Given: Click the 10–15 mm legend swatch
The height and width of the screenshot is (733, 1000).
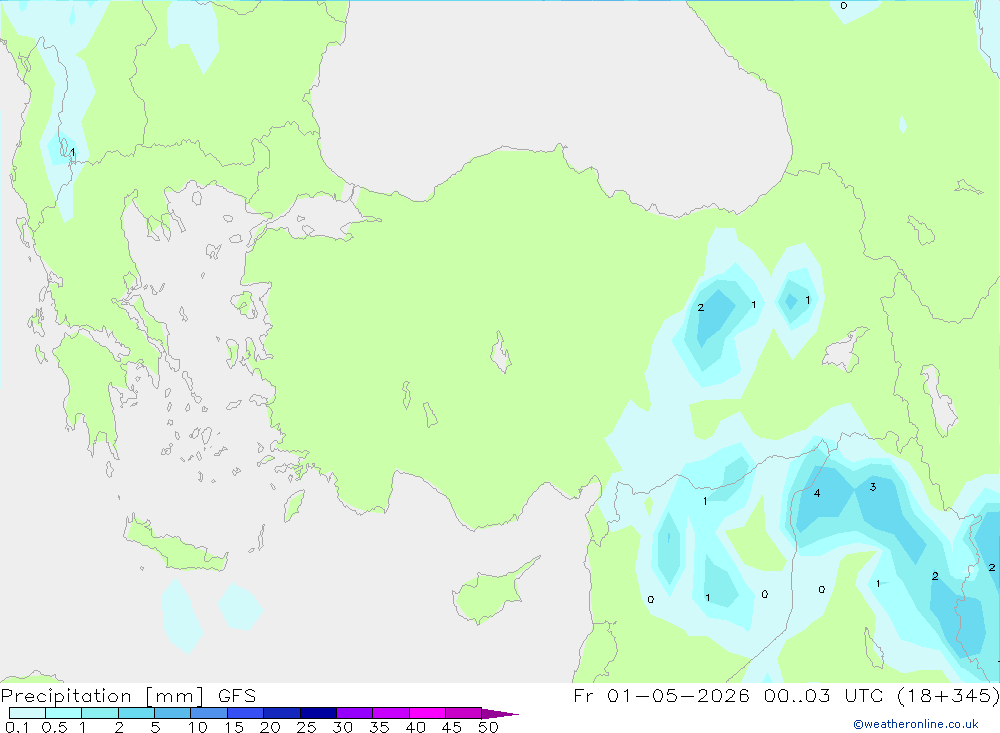Looking at the screenshot, I should (209, 713).
